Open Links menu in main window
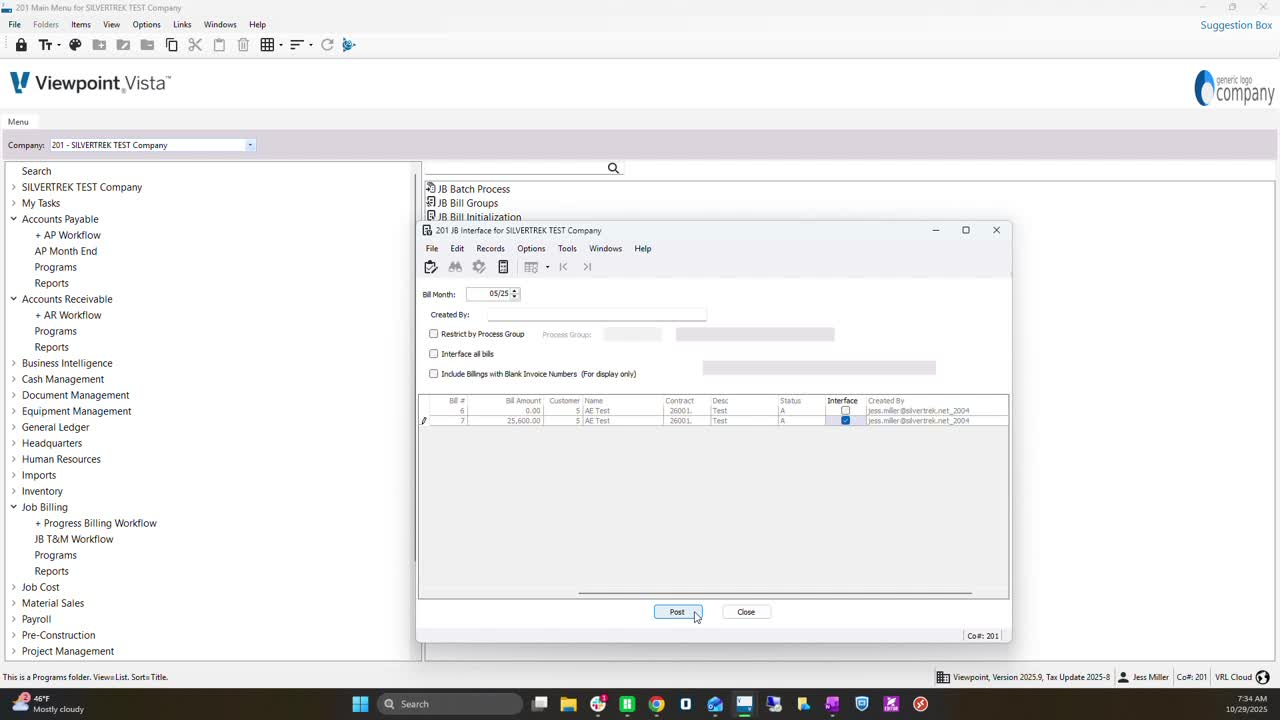The width and height of the screenshot is (1280, 720). point(182,24)
